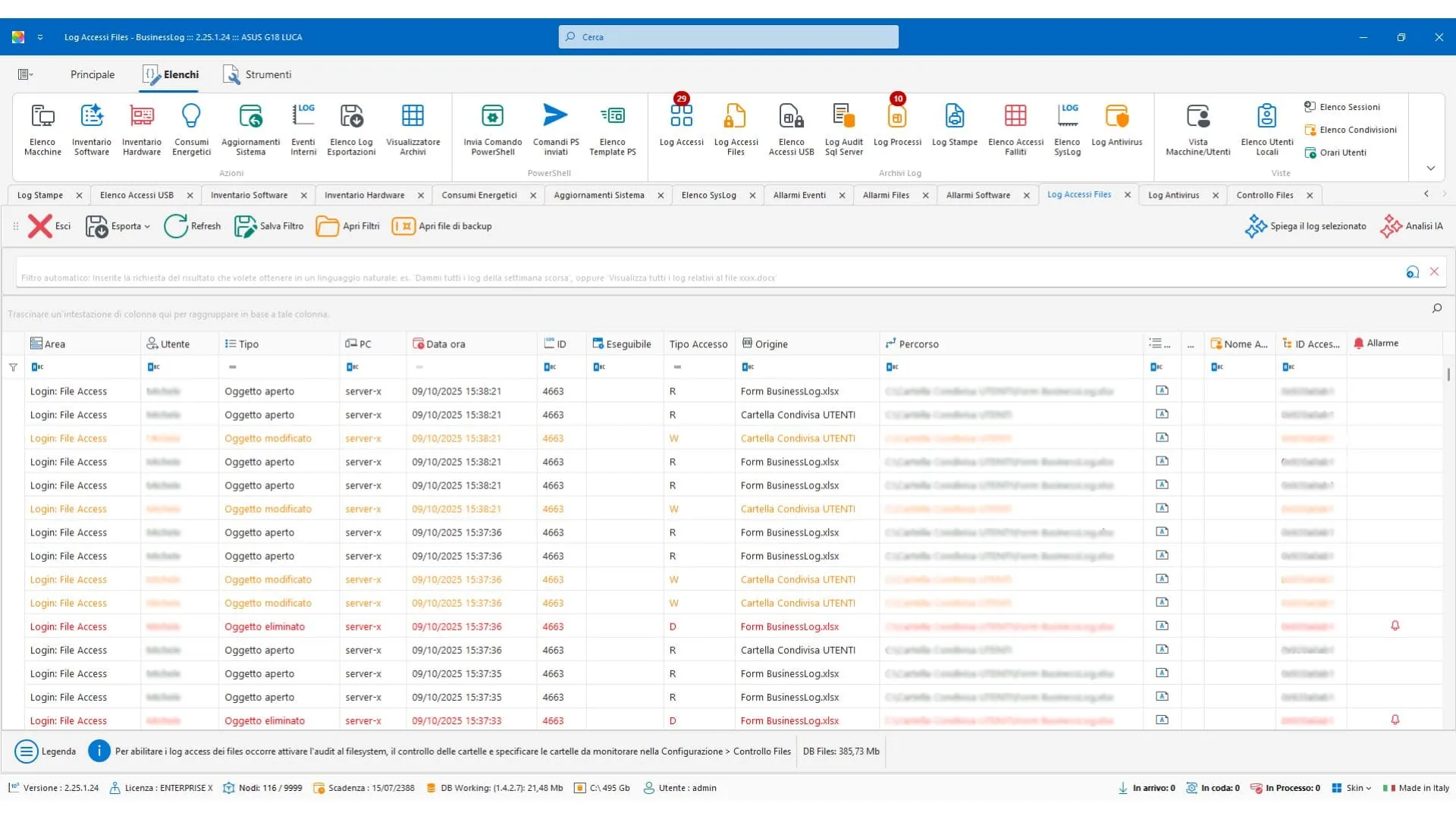
Task: Switch to Principale ribbon tab
Action: point(93,74)
